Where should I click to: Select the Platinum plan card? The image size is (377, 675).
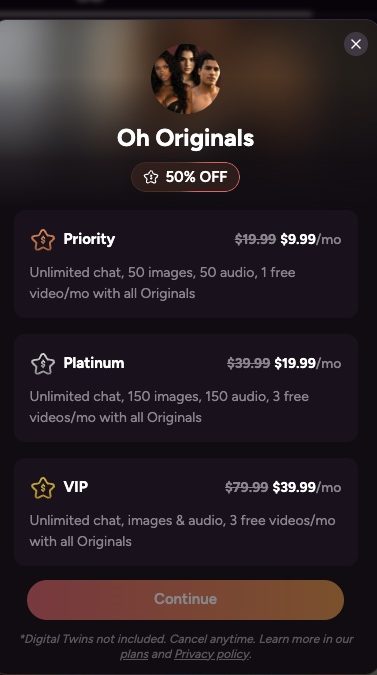pyautogui.click(x=186, y=388)
